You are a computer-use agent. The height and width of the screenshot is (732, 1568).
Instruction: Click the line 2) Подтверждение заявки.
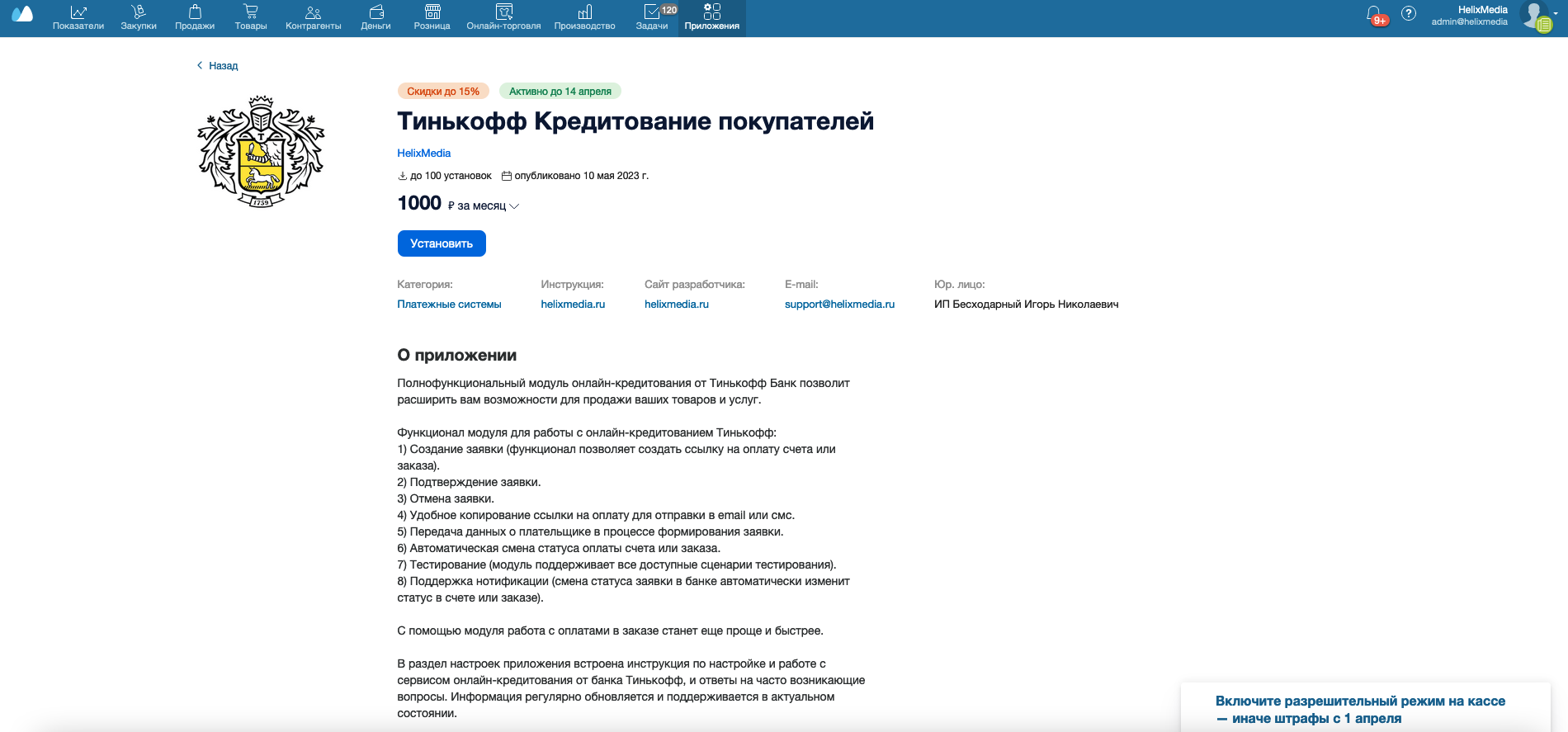point(469,482)
